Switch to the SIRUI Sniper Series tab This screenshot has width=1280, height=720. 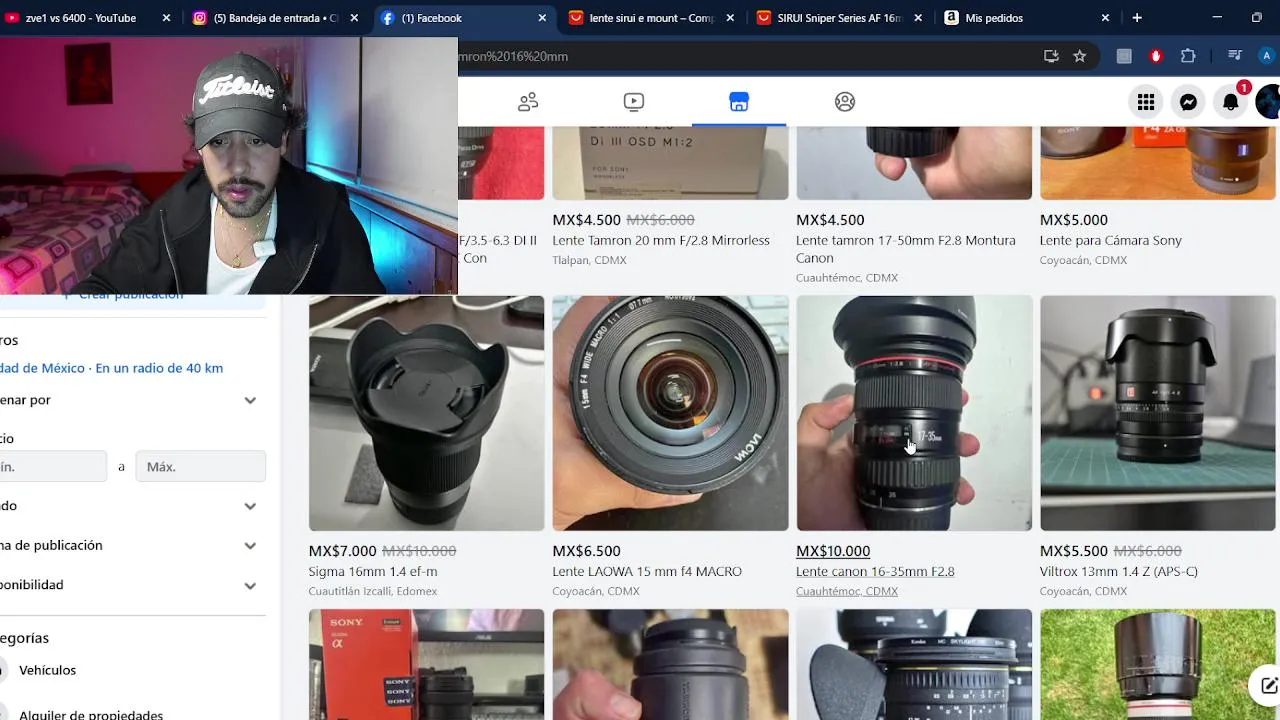[x=838, y=18]
